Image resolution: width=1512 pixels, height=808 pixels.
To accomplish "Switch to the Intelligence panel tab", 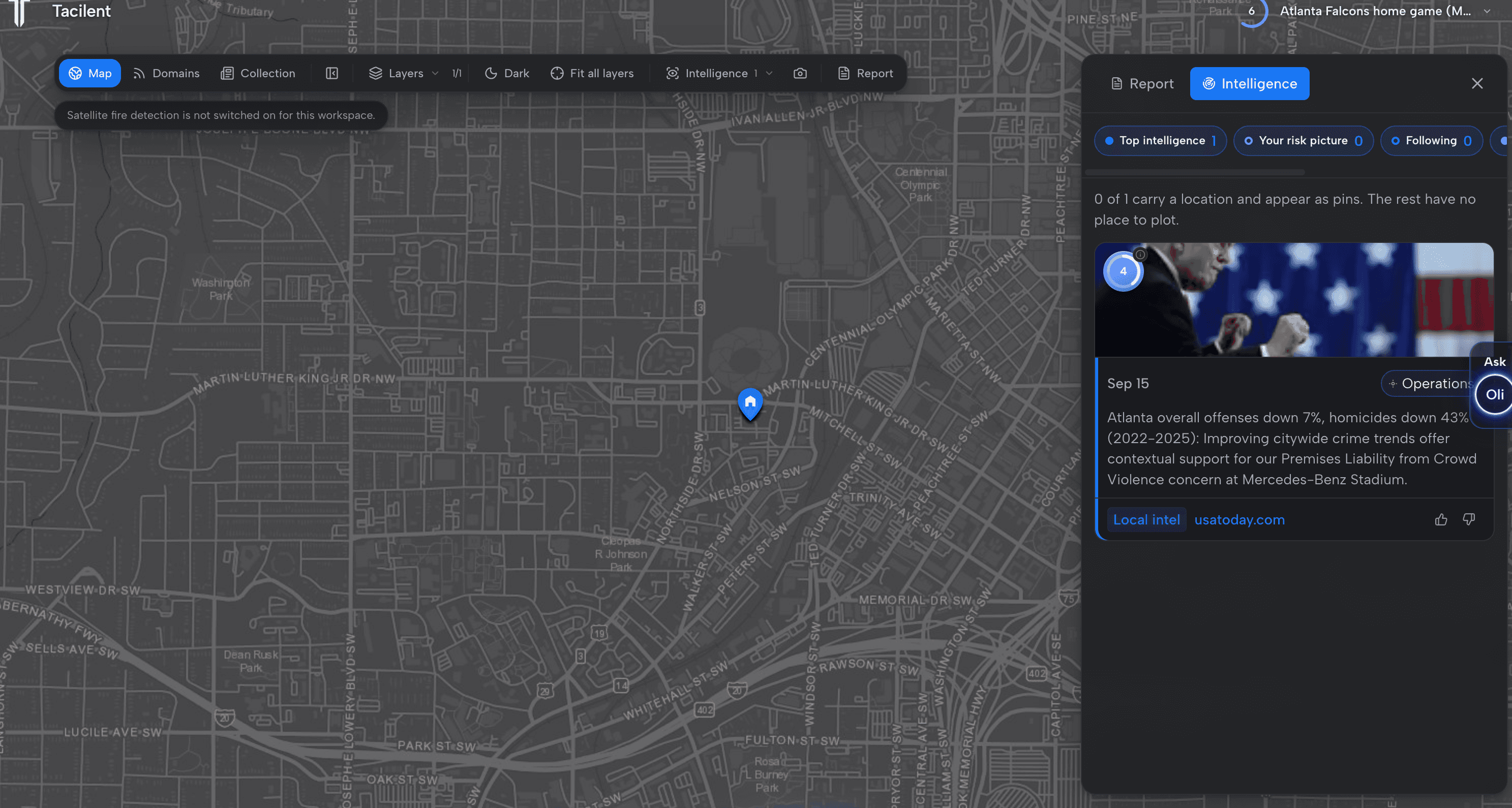I will click(1249, 84).
